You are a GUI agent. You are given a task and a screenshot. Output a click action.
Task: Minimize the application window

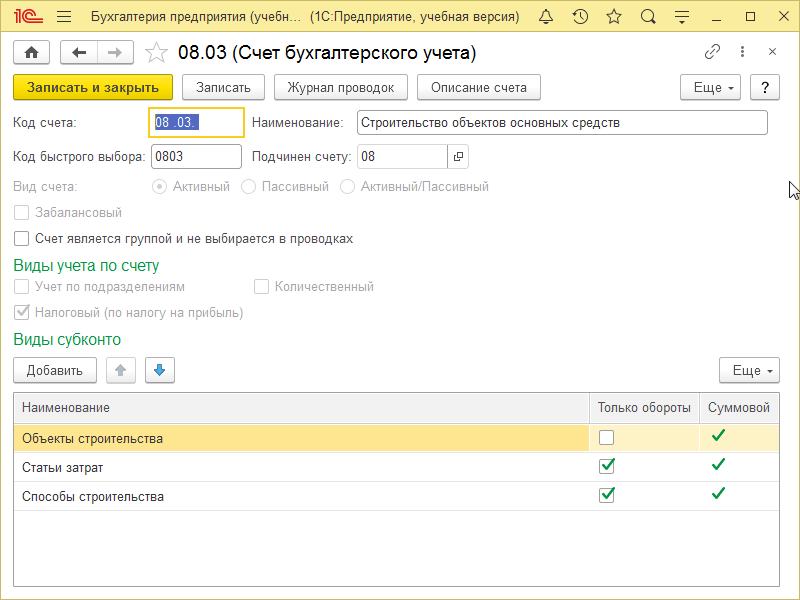pos(716,17)
